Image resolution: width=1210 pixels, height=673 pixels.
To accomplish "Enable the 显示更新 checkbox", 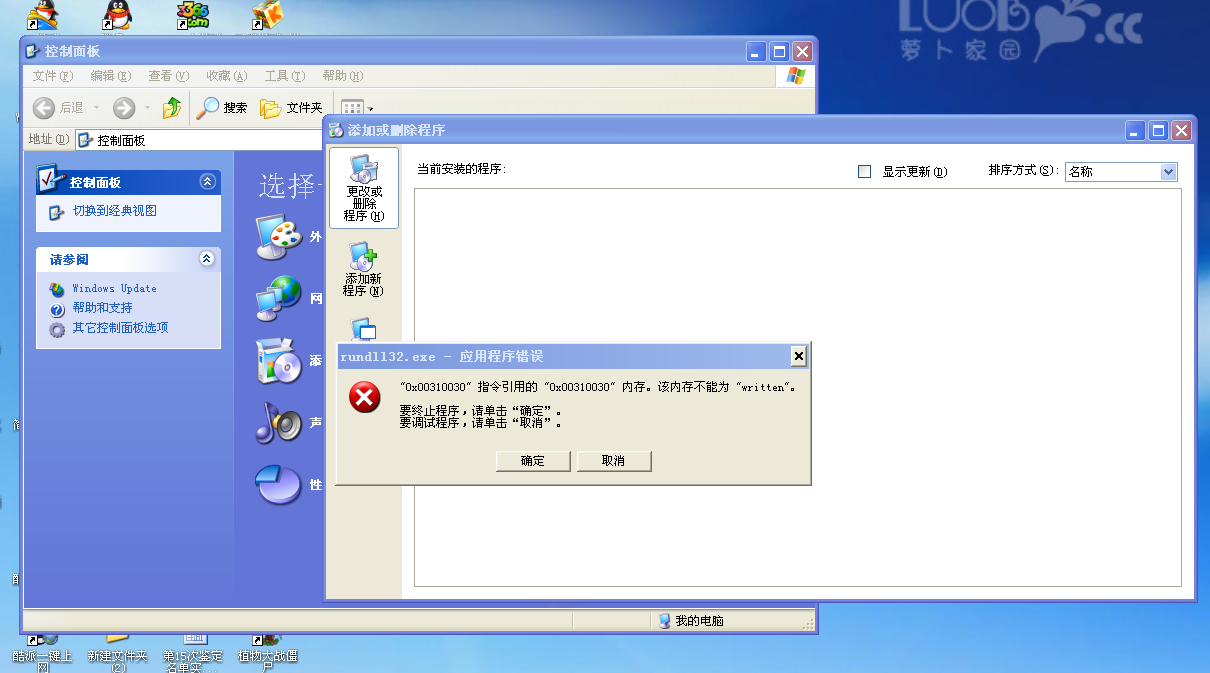I will (x=865, y=172).
